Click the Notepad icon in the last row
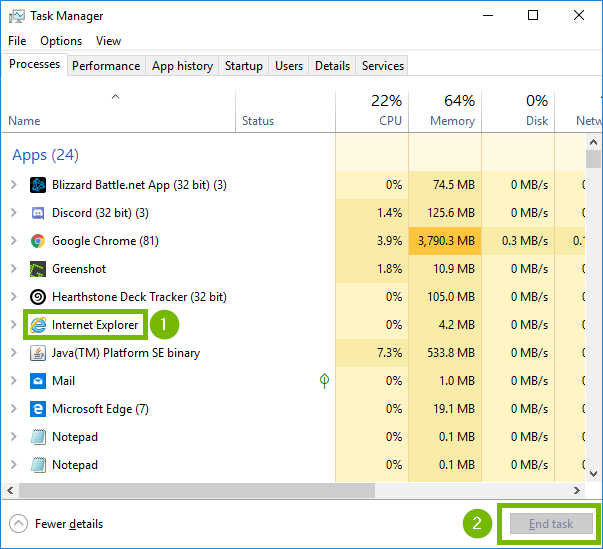The image size is (603, 549). (x=38, y=465)
